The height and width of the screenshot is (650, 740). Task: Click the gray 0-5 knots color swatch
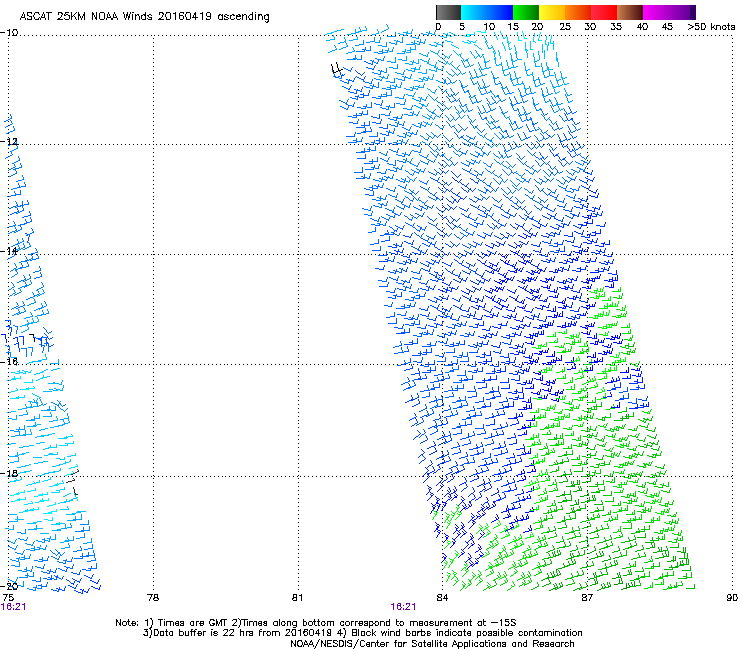tap(448, 12)
